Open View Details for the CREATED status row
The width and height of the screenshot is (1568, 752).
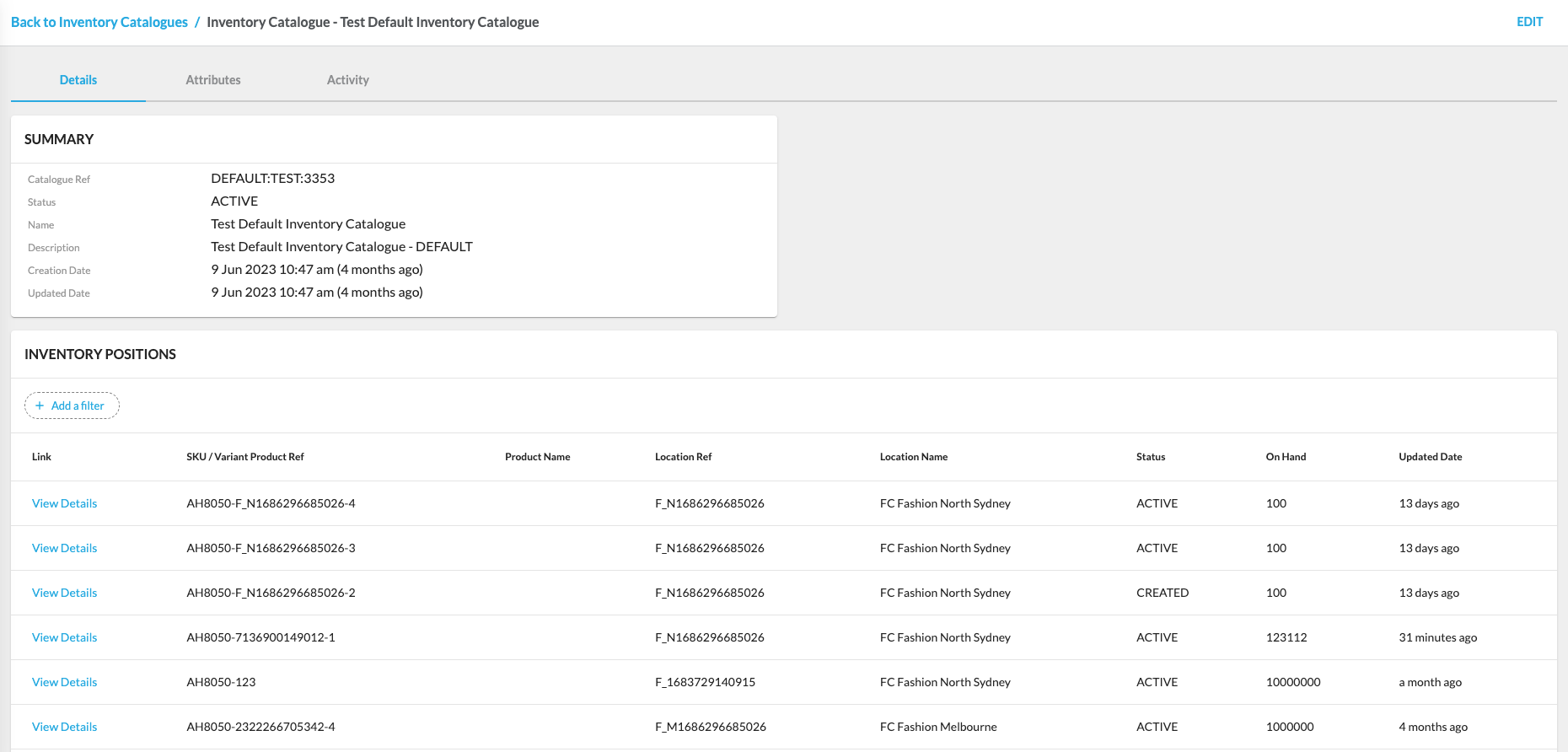[x=64, y=593]
